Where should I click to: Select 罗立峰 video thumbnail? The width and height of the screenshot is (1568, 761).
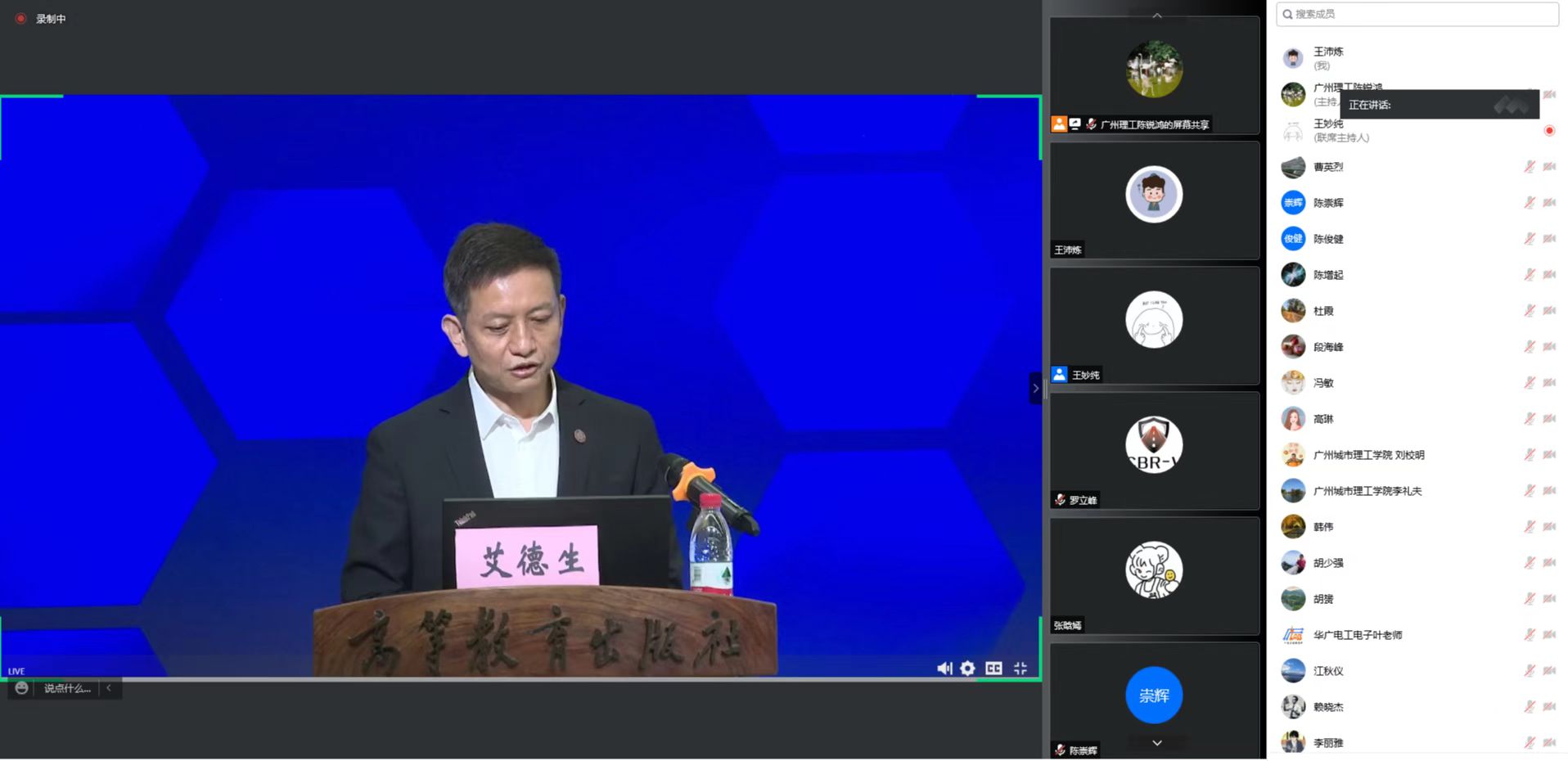pyautogui.click(x=1154, y=451)
